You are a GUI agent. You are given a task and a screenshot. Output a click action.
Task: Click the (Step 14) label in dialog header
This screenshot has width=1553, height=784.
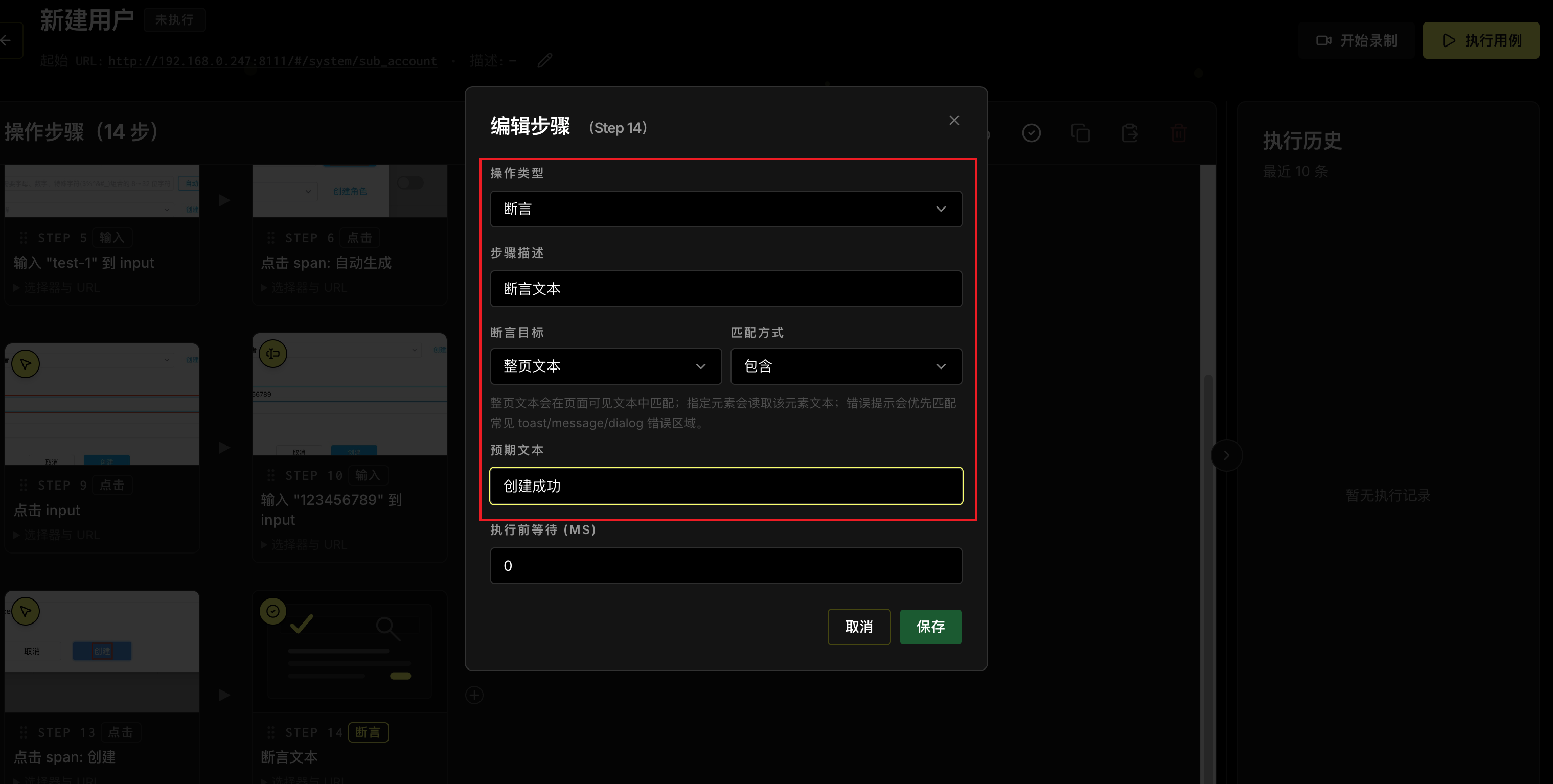click(618, 128)
